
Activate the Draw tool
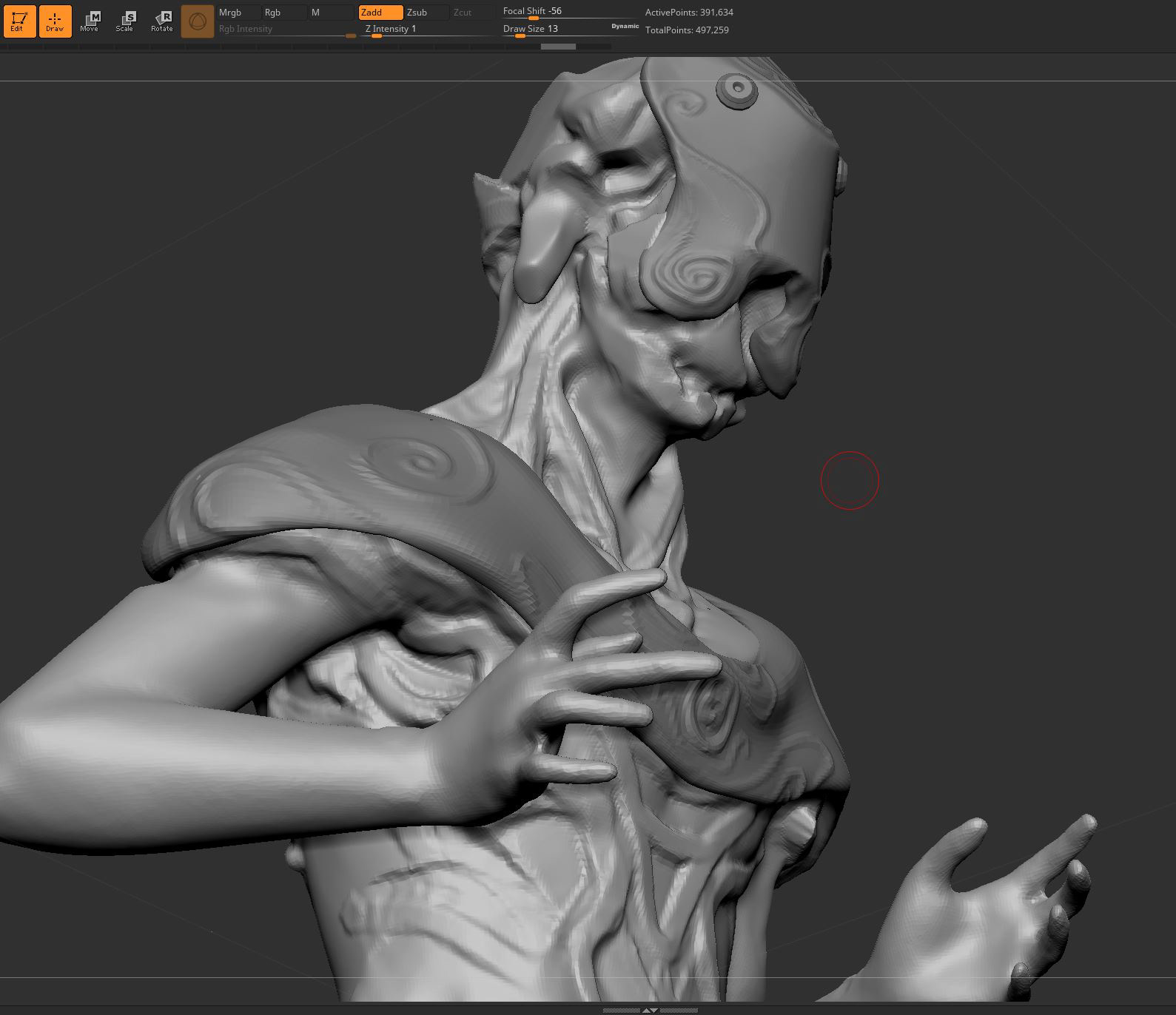55,21
